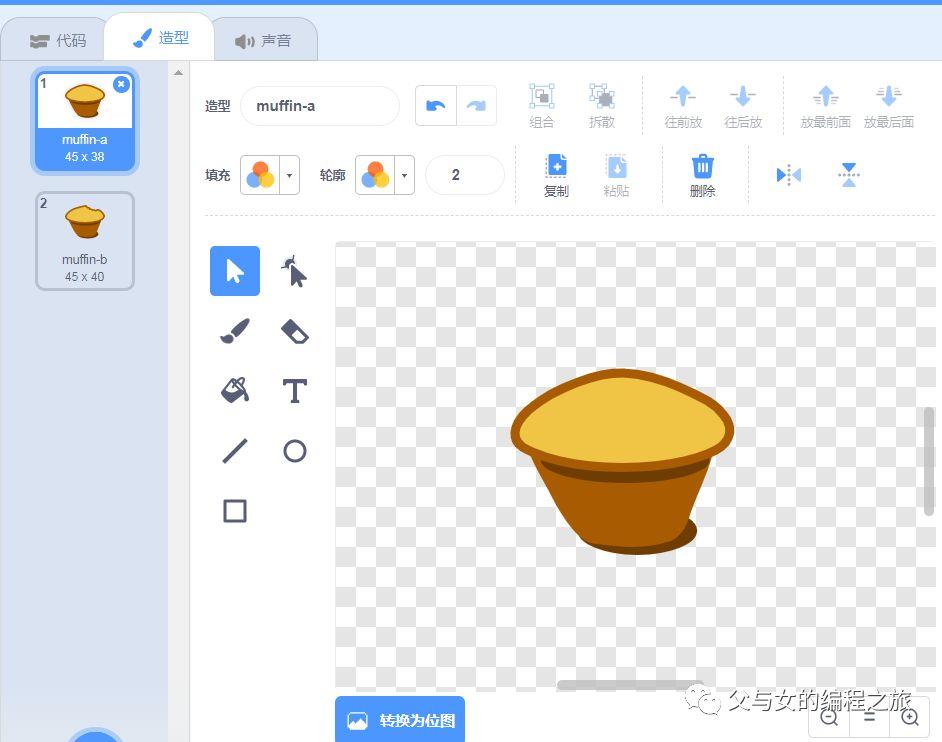Move shape forward with 往前放

[x=683, y=106]
